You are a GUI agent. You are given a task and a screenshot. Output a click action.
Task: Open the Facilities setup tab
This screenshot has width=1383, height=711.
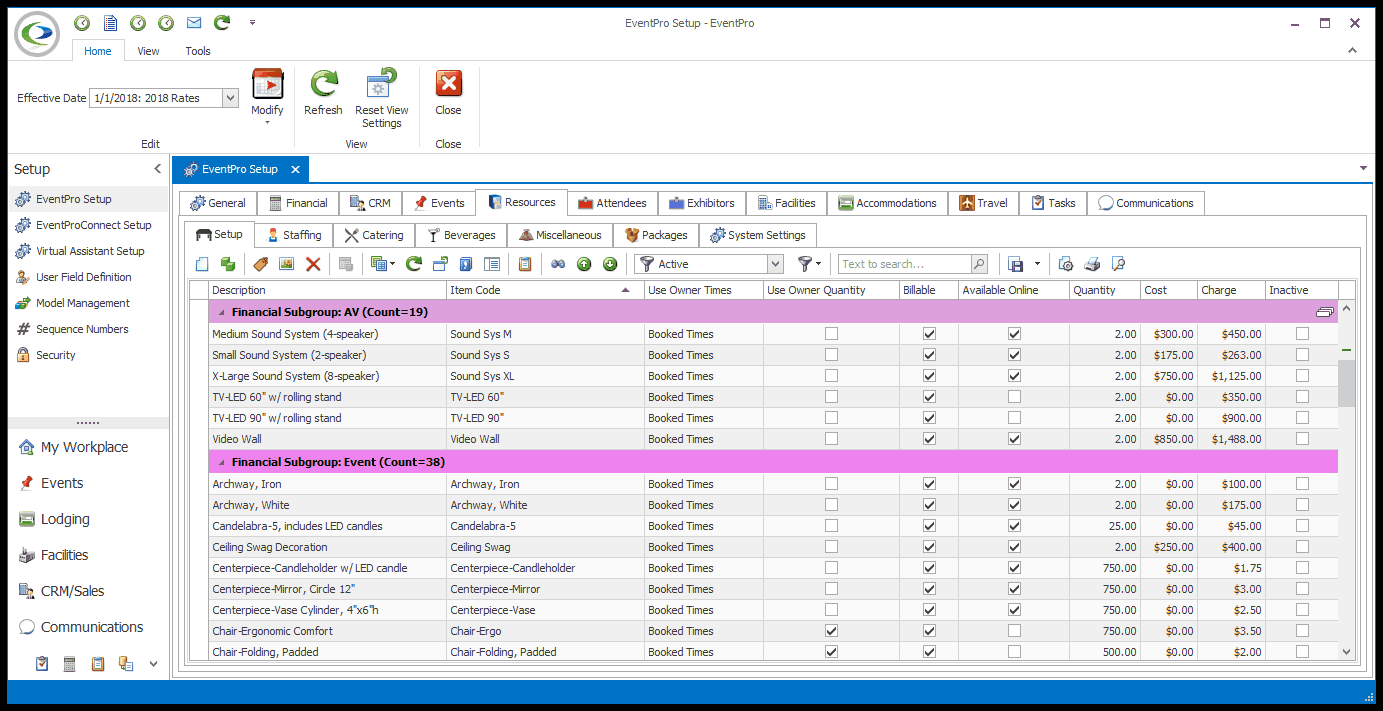[x=786, y=203]
